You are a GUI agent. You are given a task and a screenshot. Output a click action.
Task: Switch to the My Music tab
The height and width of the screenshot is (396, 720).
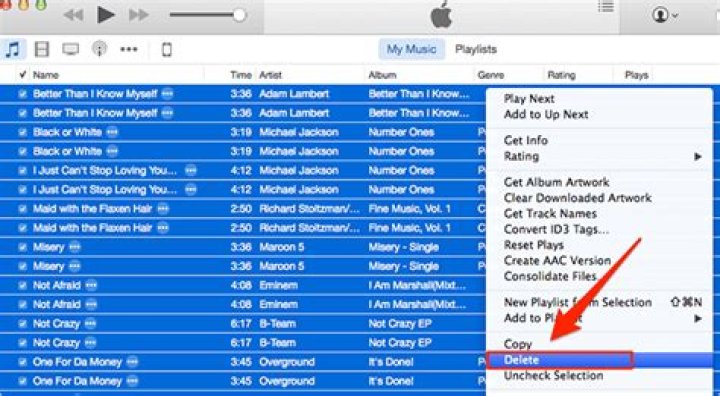(x=411, y=49)
